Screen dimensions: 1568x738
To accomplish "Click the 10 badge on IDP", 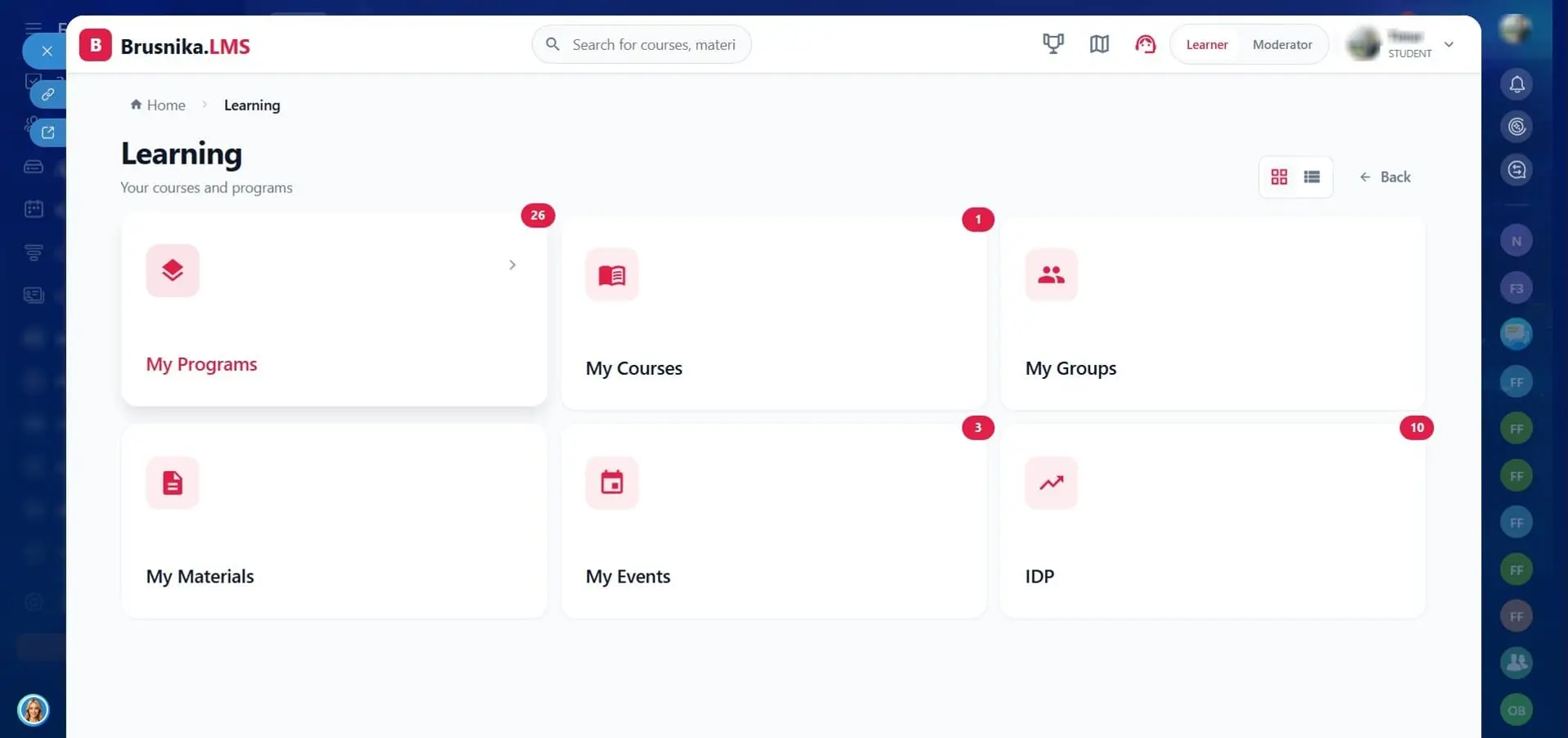I will tap(1417, 428).
